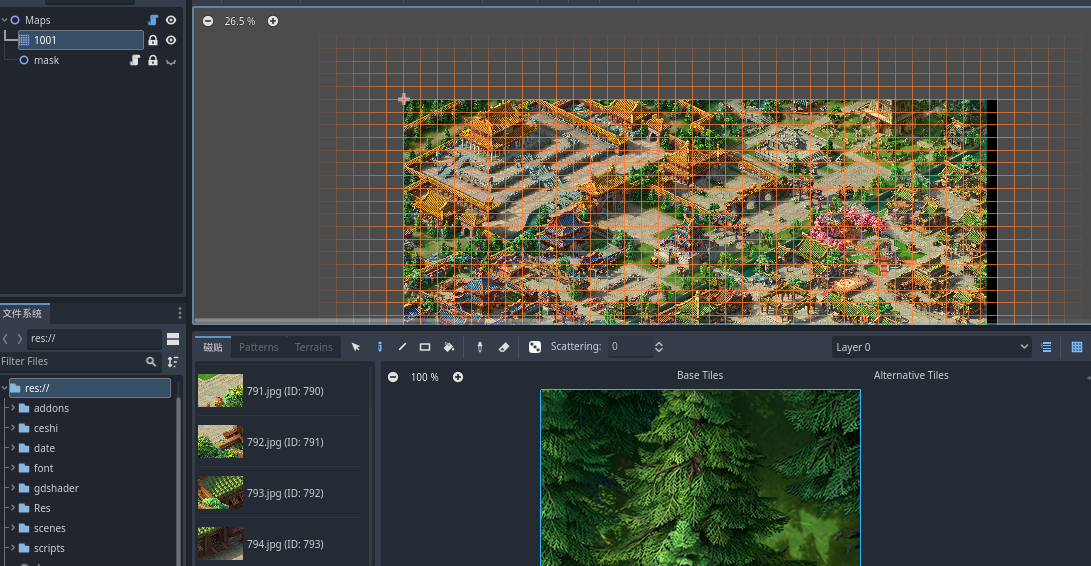Viewport: 1091px width, 566px height.
Task: Collapse the res:// root folder
Action: click(x=5, y=388)
